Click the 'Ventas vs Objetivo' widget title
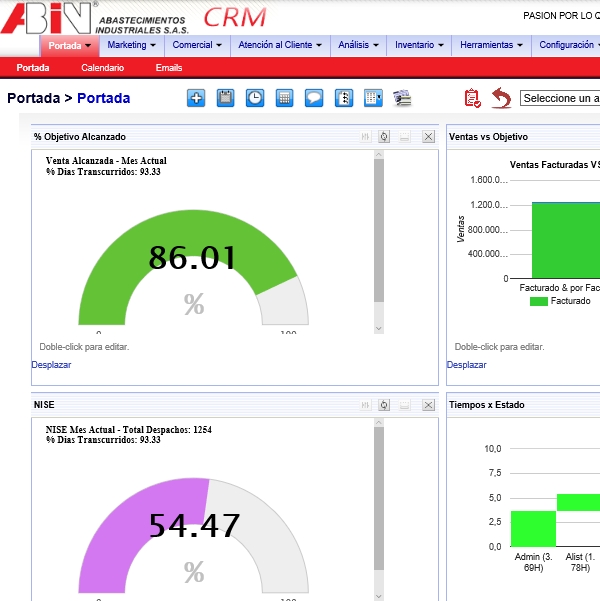The width and height of the screenshot is (600, 601). click(x=488, y=137)
